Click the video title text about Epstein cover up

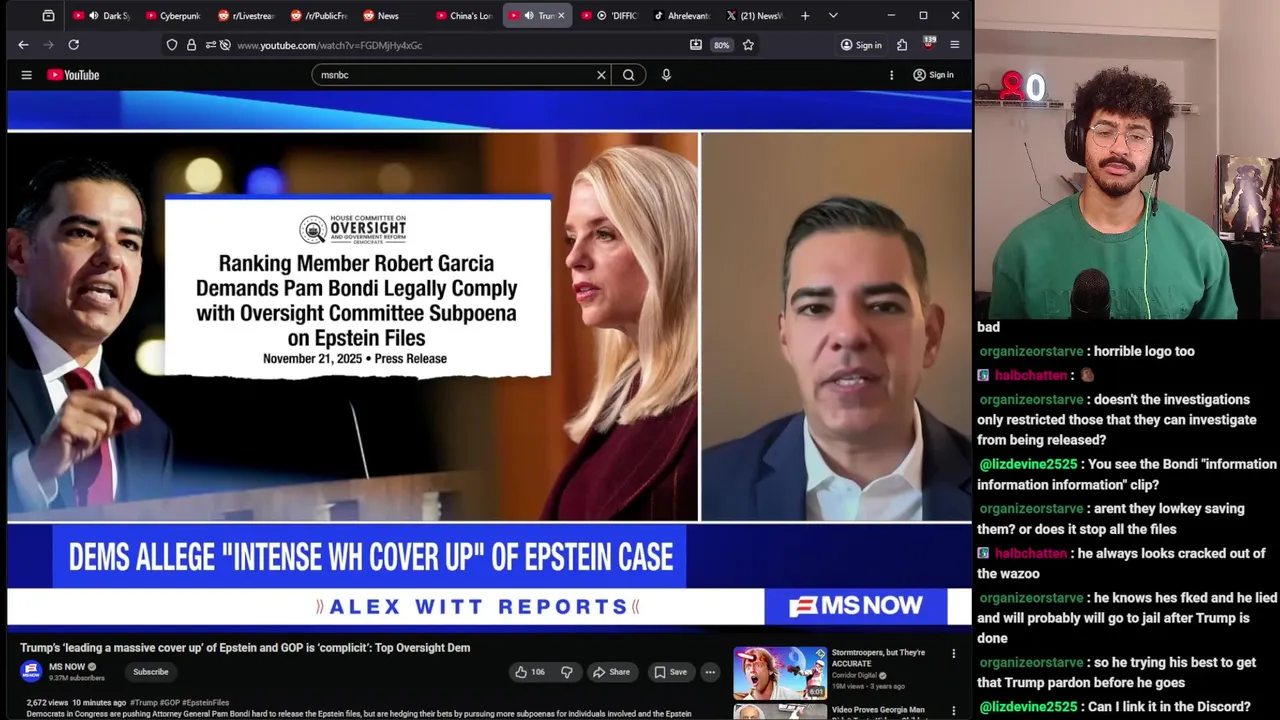(x=245, y=648)
